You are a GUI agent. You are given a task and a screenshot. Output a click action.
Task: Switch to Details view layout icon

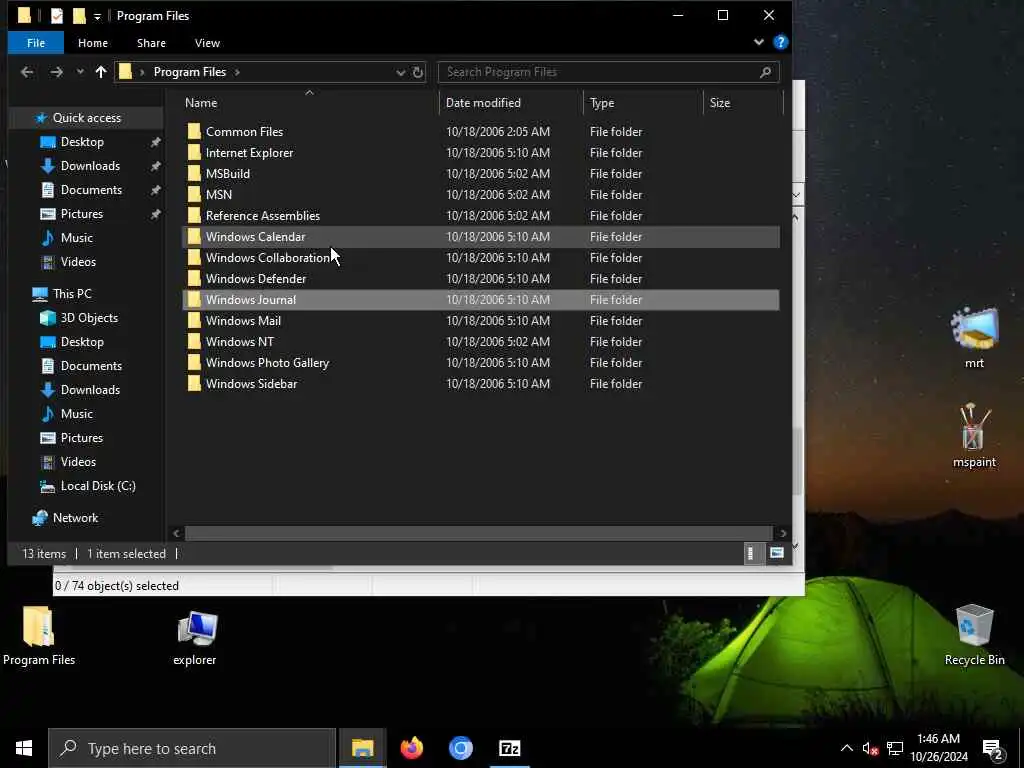click(x=752, y=554)
